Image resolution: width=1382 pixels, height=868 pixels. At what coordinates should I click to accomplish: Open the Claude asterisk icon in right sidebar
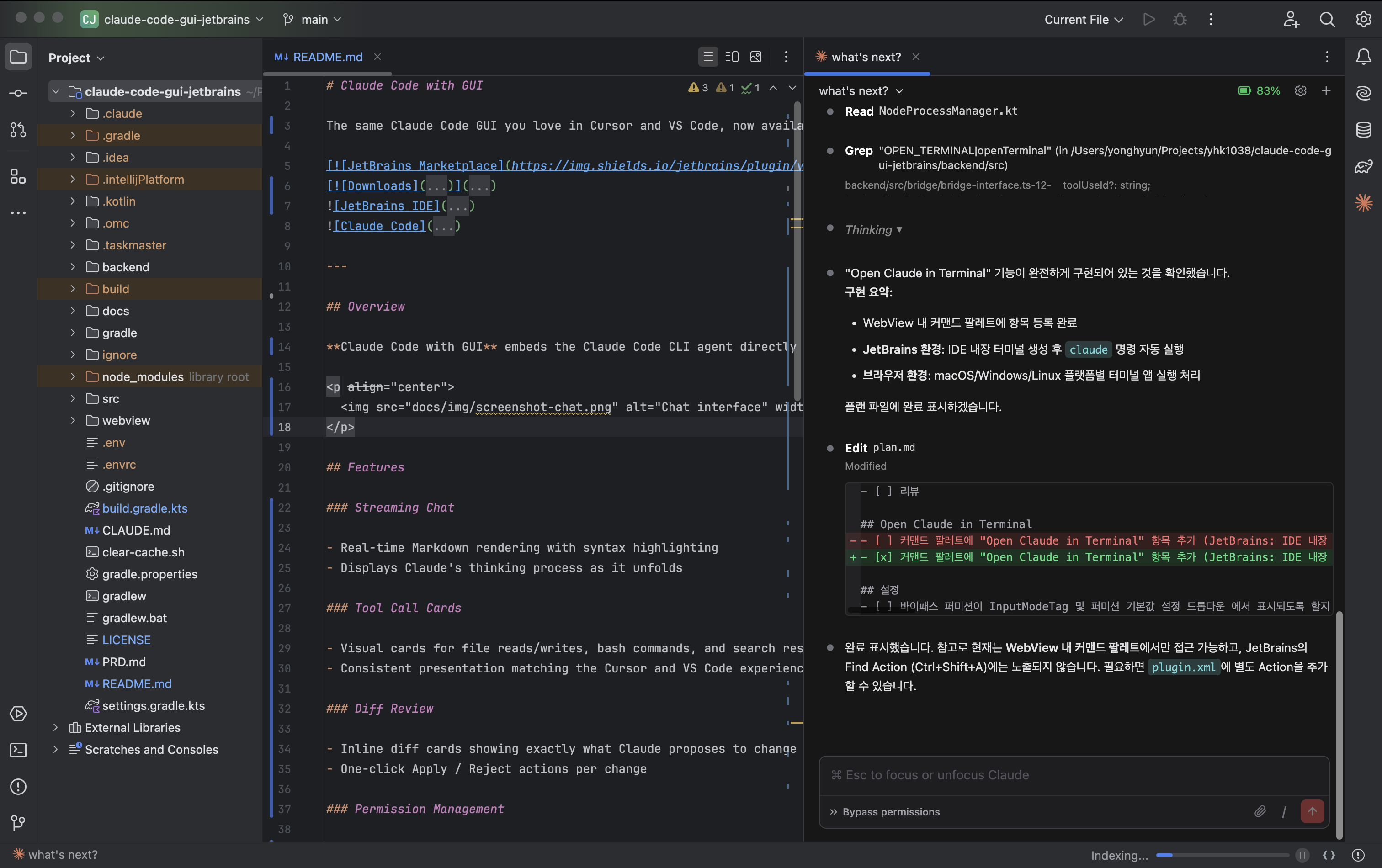1364,202
